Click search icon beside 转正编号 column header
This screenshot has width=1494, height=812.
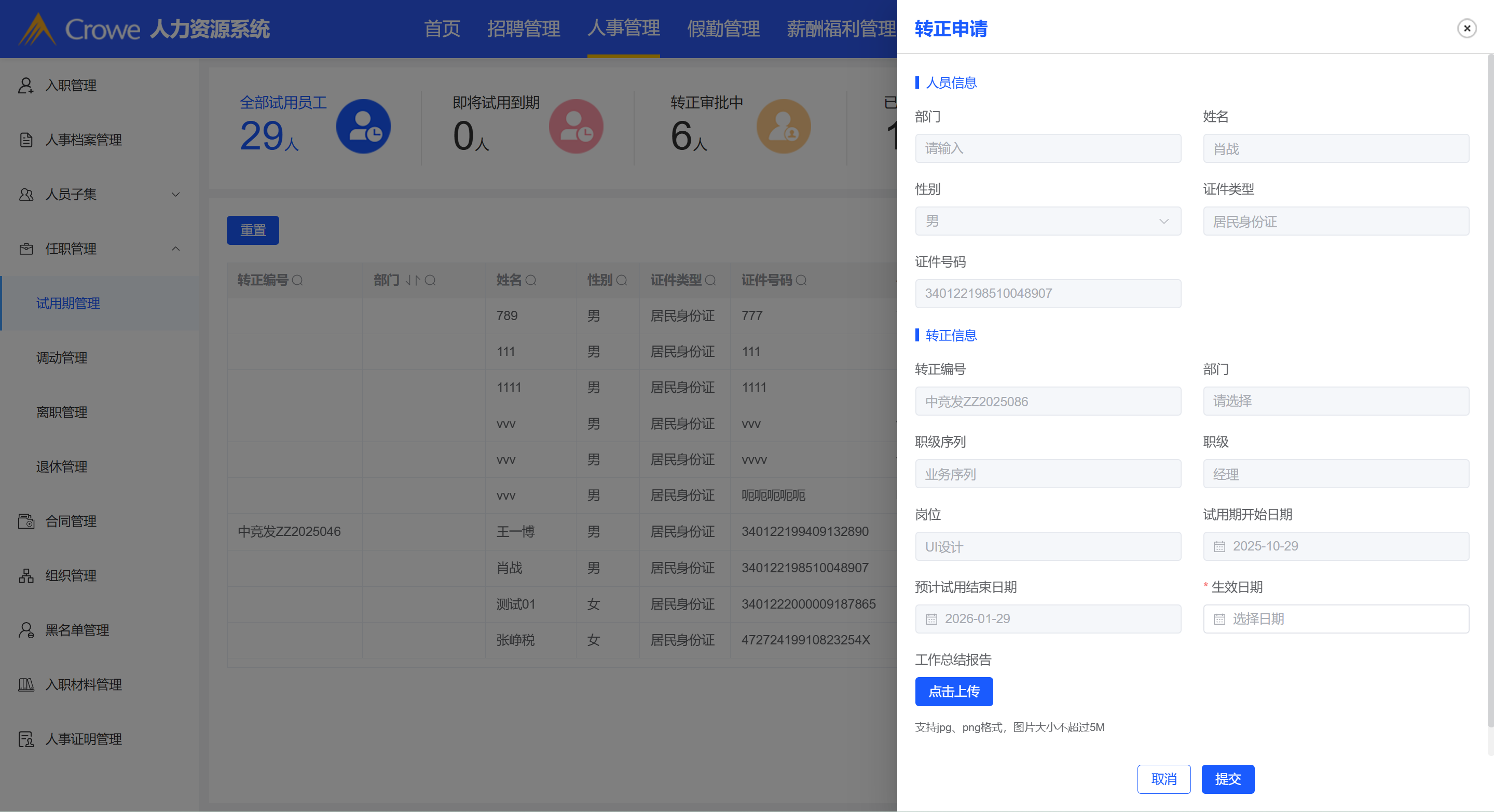pyautogui.click(x=297, y=281)
